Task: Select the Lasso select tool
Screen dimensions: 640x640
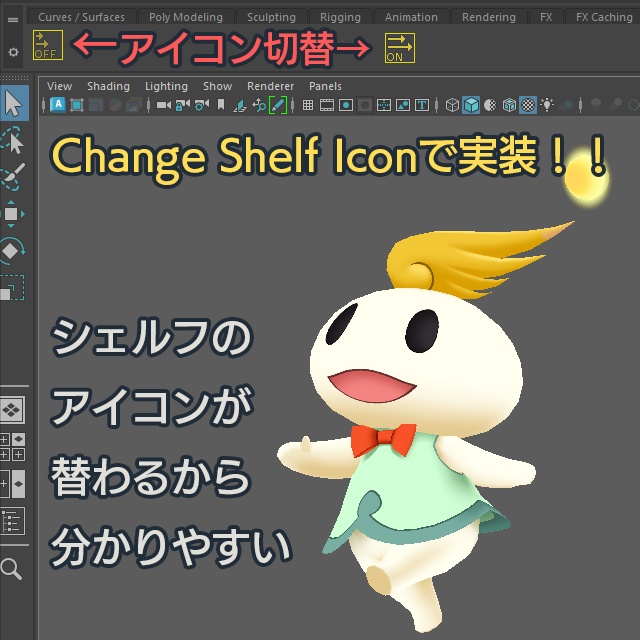Action: click(x=13, y=140)
